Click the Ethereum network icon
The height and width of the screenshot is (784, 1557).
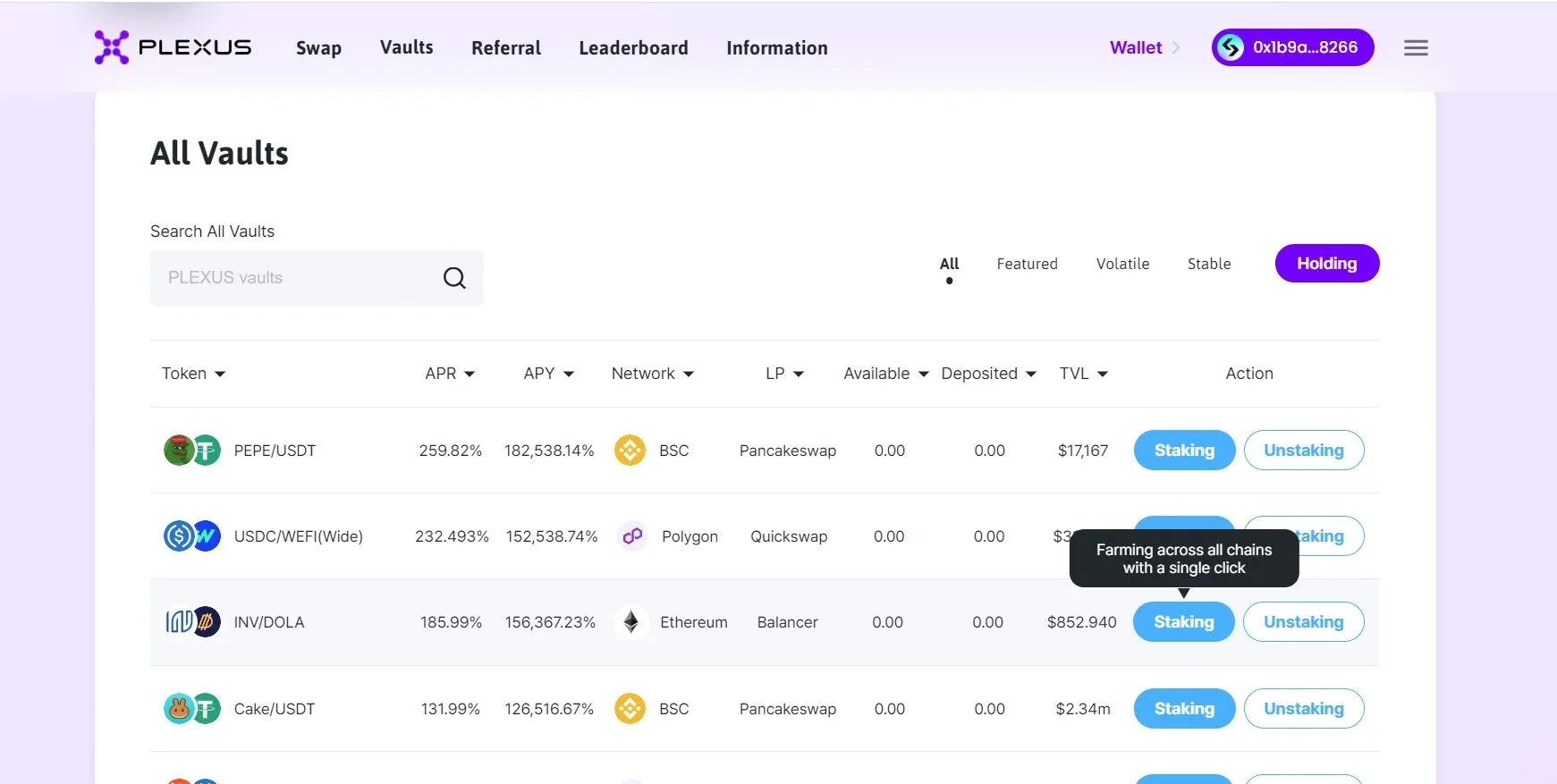click(631, 622)
